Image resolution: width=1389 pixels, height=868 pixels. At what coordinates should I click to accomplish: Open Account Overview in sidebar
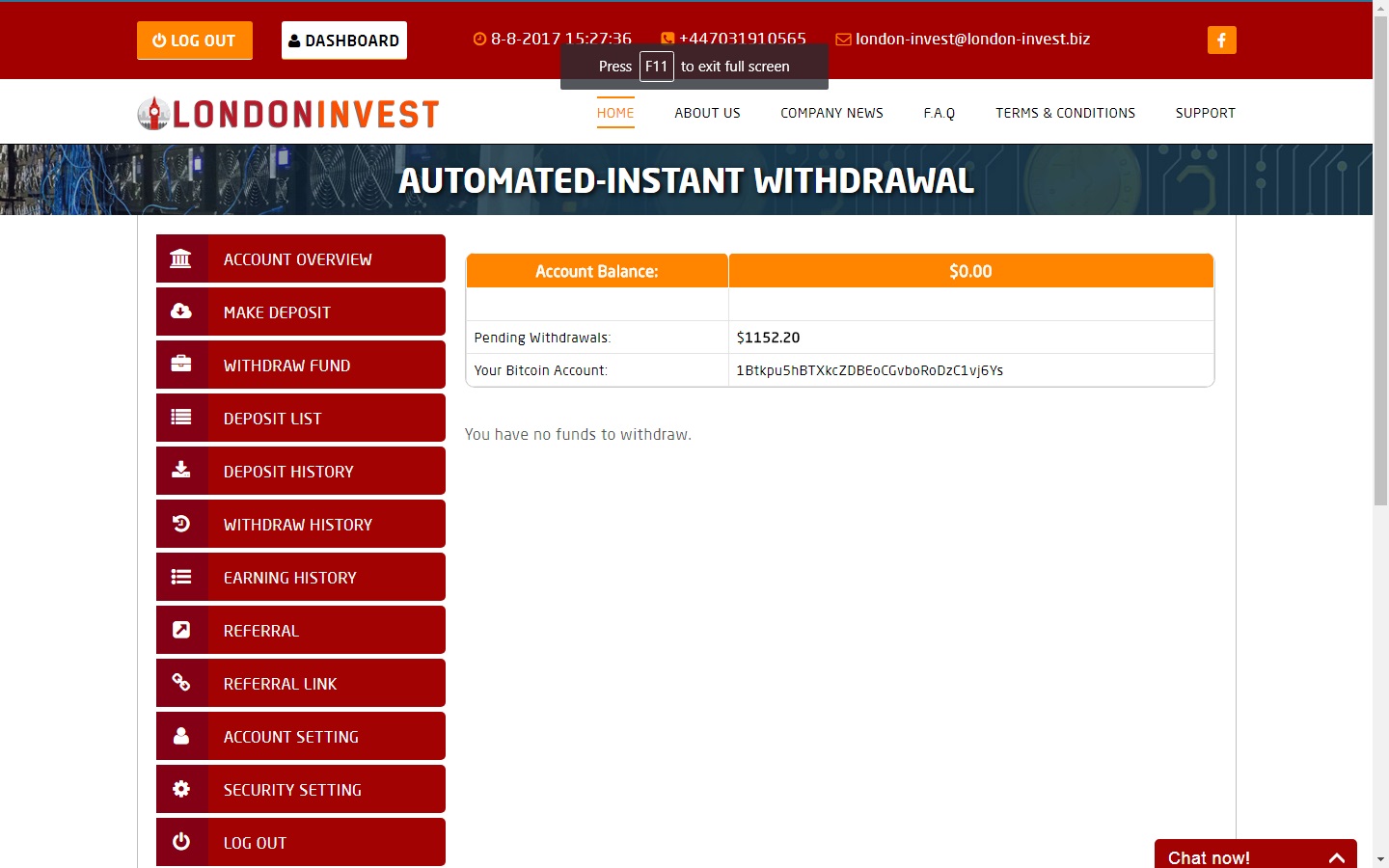[x=301, y=258]
